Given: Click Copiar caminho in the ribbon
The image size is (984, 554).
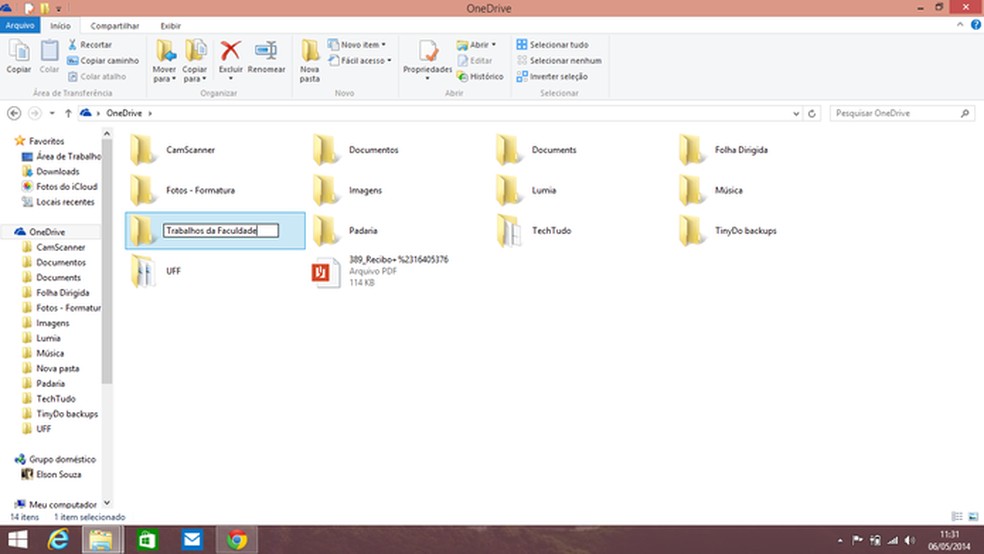Looking at the screenshot, I should (x=103, y=61).
